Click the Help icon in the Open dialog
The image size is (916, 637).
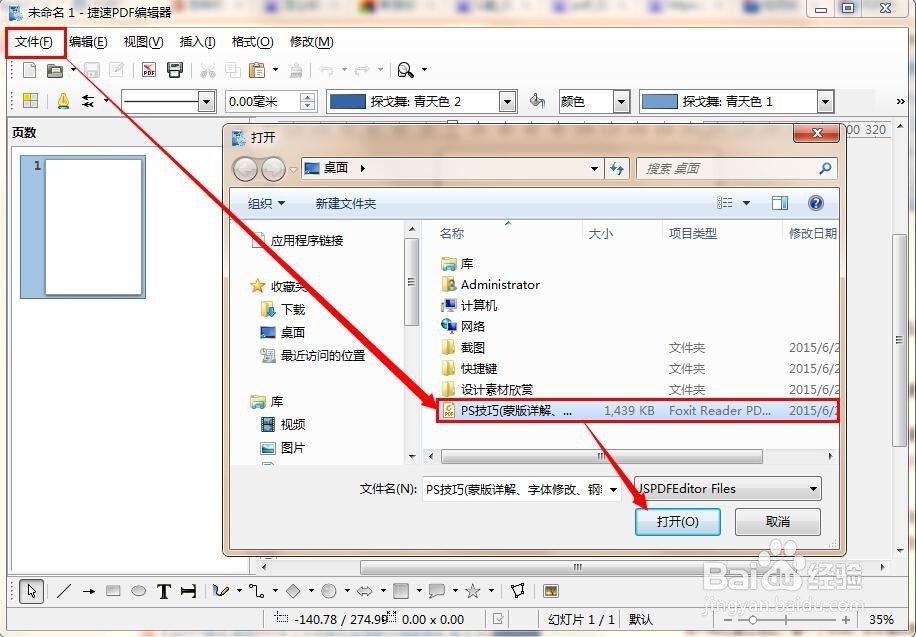(815, 203)
